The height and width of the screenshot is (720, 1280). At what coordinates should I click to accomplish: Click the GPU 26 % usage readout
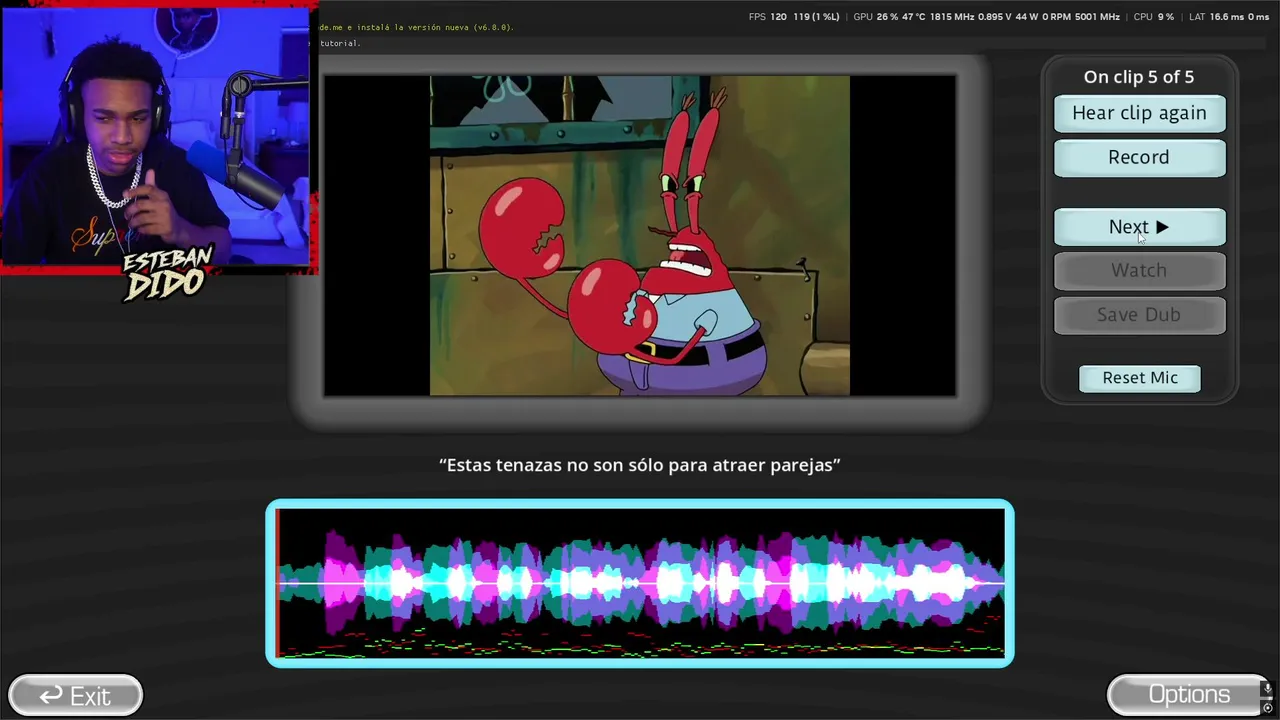[876, 17]
